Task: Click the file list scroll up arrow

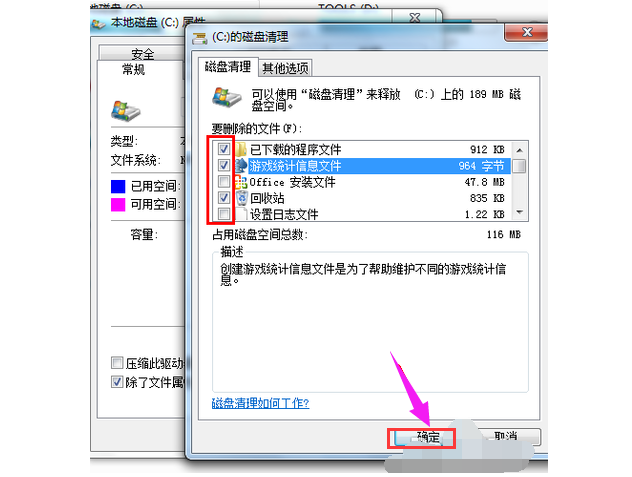Action: 520,150
